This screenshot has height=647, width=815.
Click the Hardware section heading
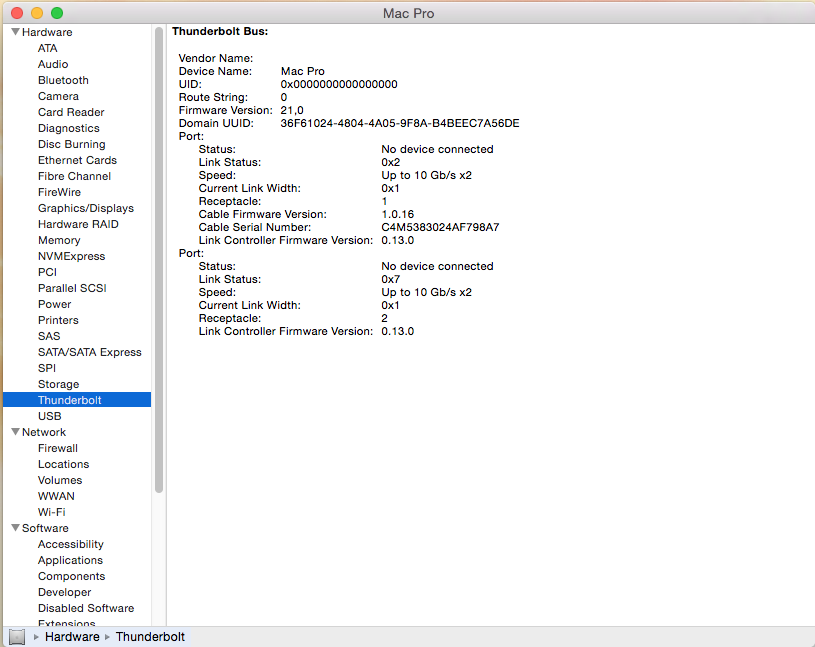[47, 32]
